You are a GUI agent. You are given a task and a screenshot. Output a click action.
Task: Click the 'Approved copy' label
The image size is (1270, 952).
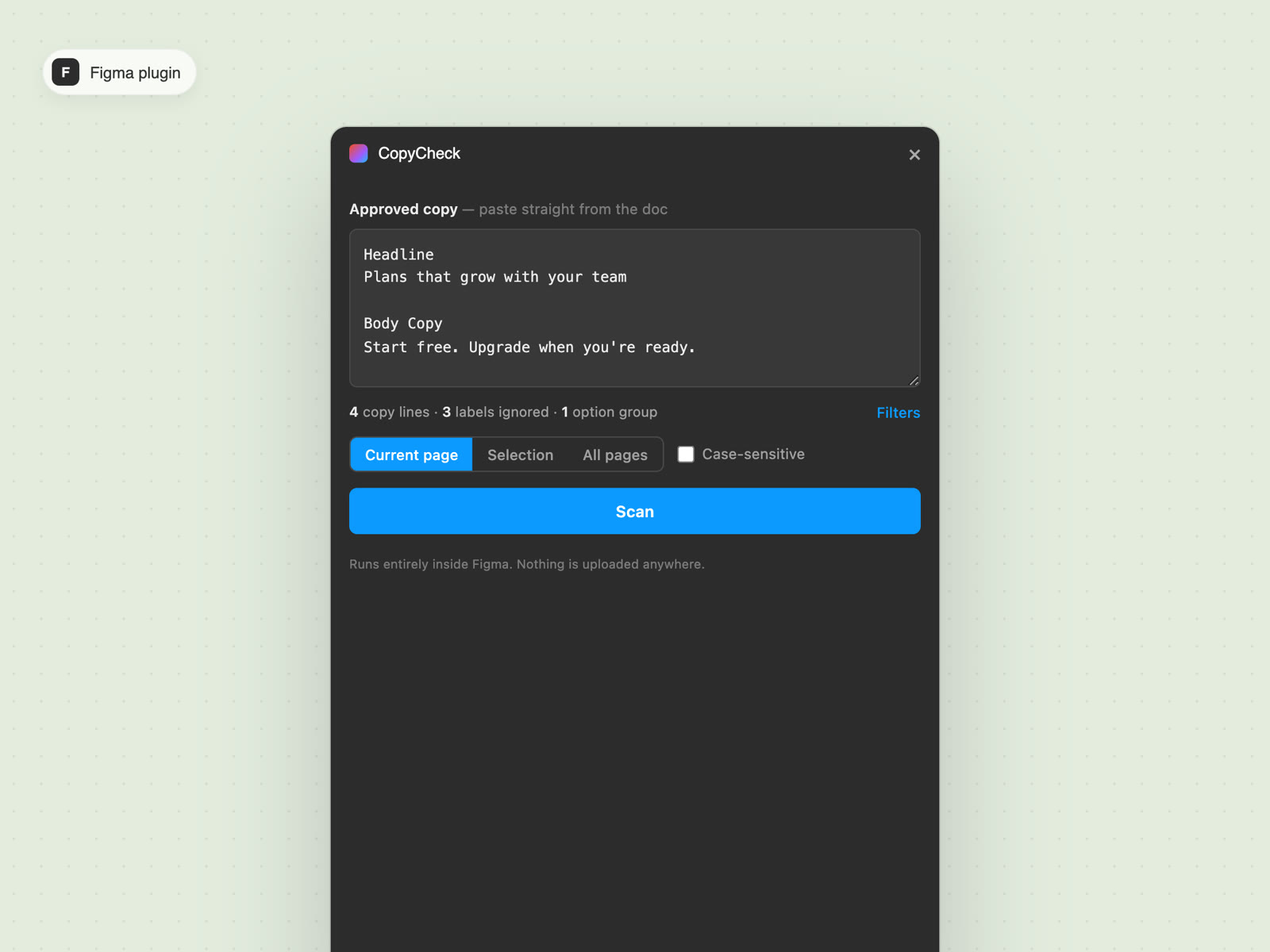point(403,209)
